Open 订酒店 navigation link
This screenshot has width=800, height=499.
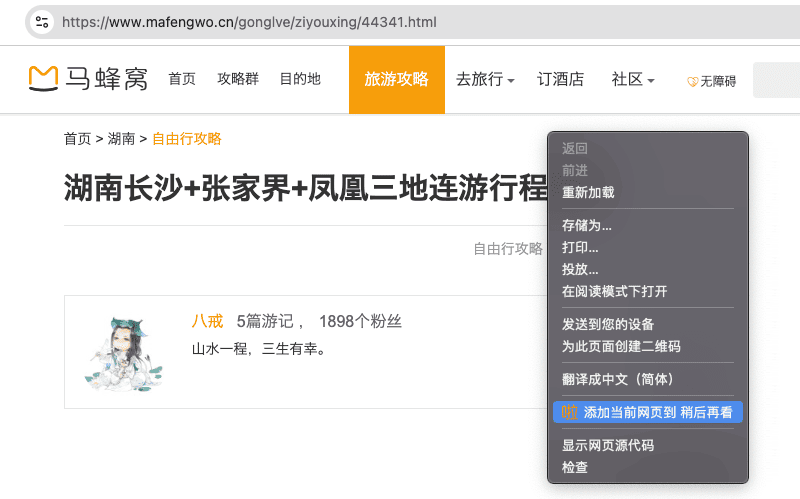click(560, 79)
